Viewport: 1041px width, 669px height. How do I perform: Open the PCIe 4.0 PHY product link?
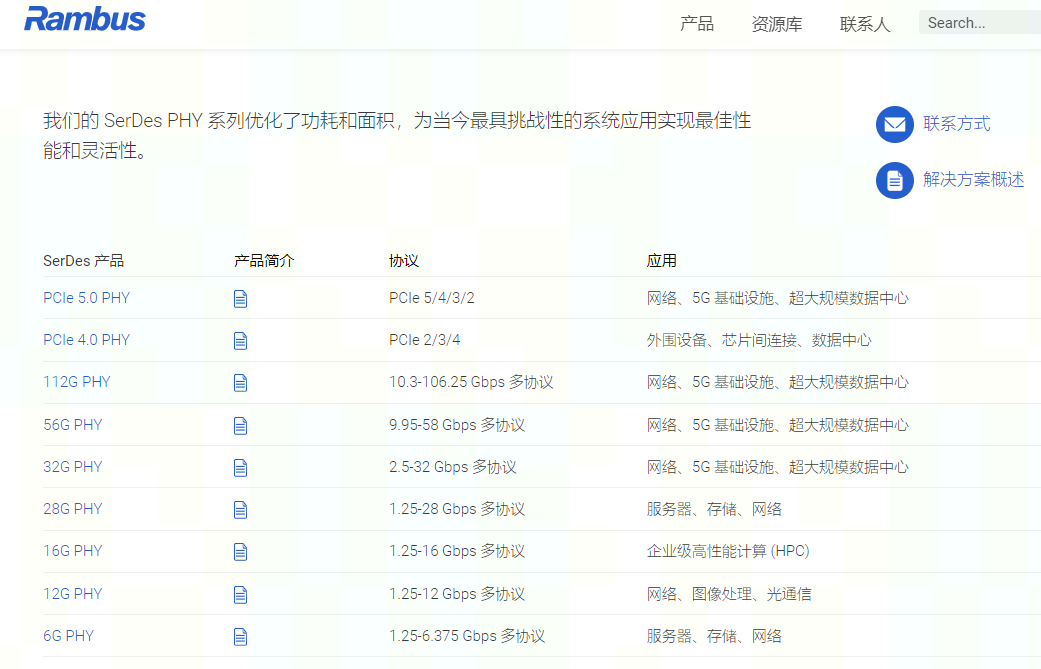tap(86, 340)
